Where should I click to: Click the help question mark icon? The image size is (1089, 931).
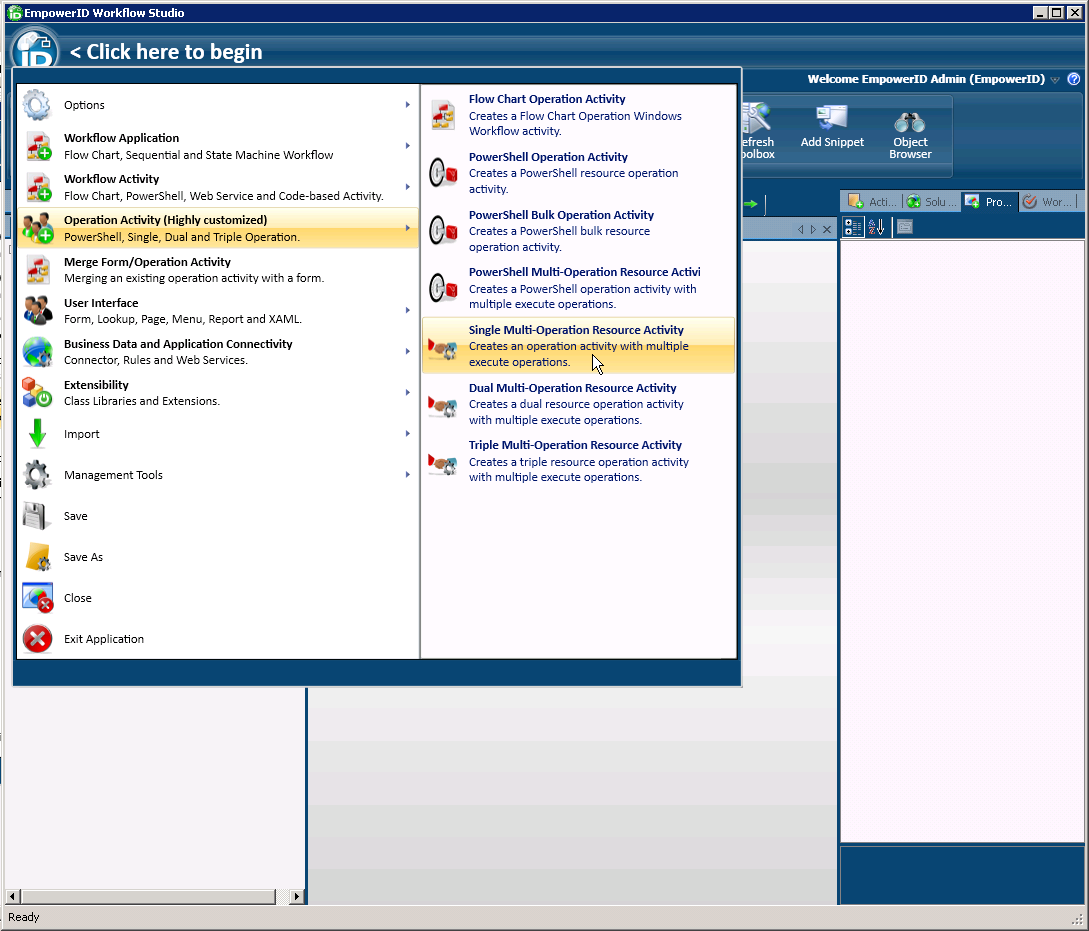[x=1074, y=79]
